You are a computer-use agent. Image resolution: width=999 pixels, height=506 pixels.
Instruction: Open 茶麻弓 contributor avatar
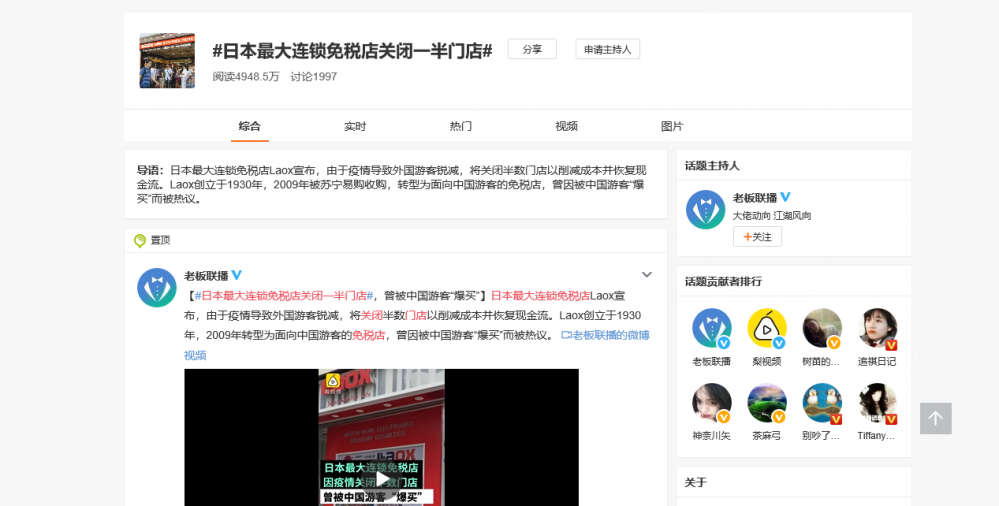[766, 403]
